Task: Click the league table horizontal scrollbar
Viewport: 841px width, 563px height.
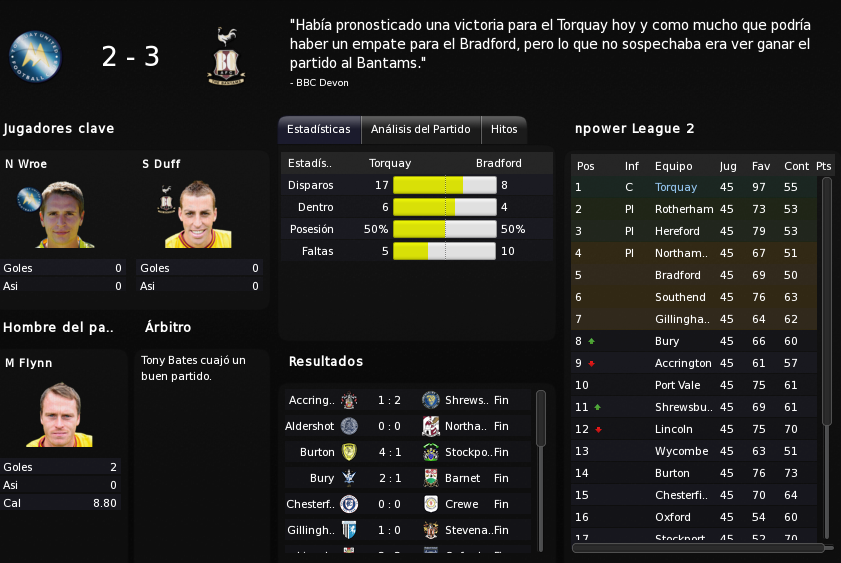Action: (698, 548)
